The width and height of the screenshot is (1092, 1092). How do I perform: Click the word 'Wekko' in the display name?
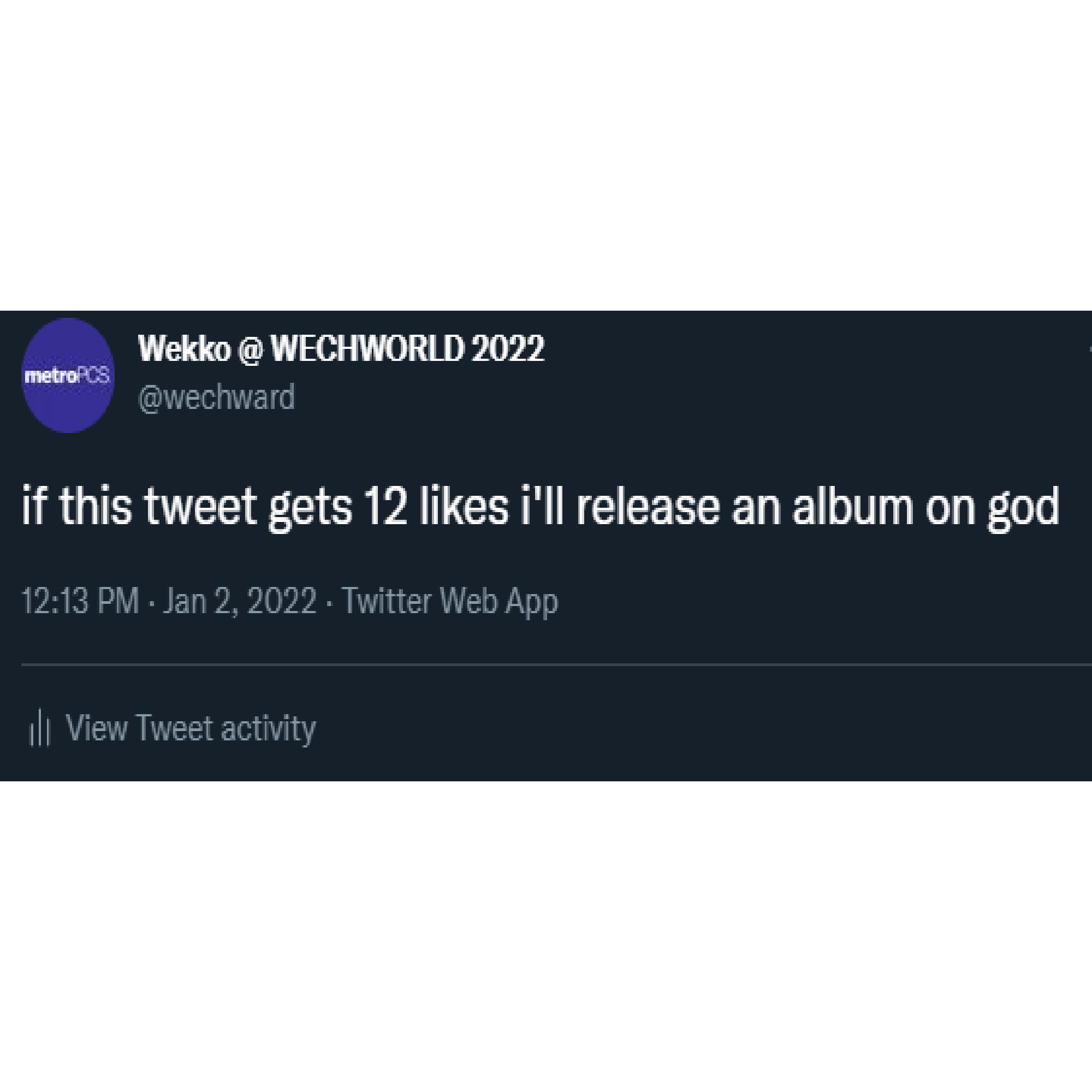(x=184, y=349)
